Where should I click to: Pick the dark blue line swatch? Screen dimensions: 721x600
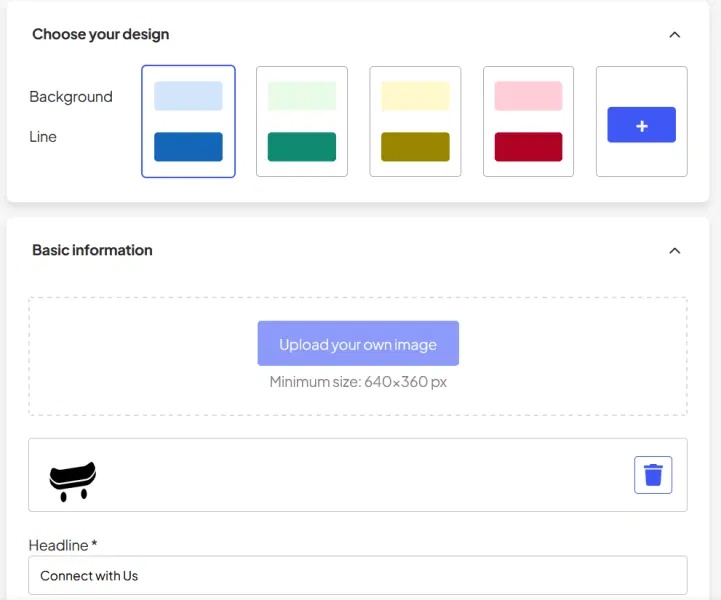click(x=188, y=146)
